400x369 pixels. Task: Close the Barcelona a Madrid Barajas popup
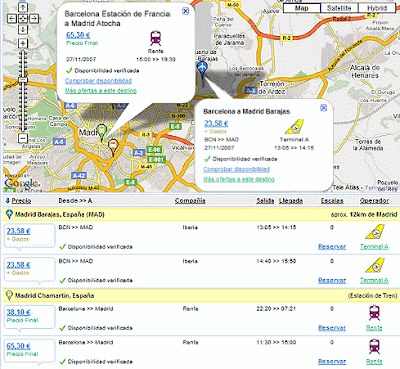click(323, 108)
